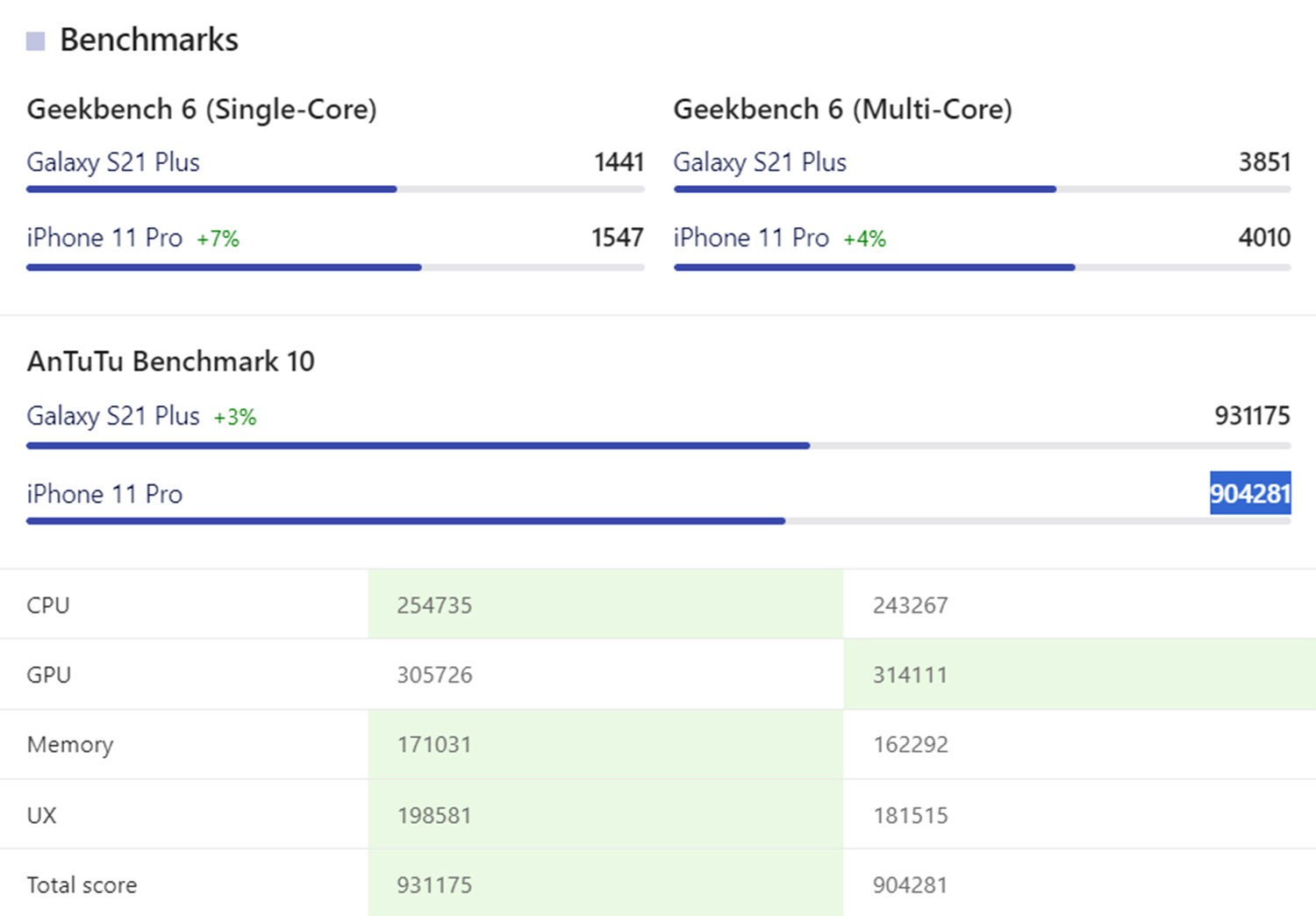
Task: Click Galaxy S21 Plus single-core progress bar
Action: click(335, 190)
